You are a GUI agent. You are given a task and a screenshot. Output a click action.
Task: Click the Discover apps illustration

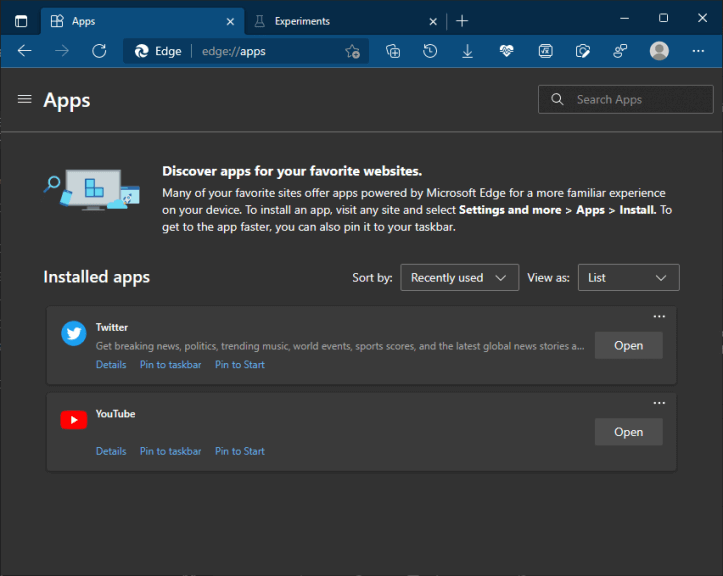click(x=92, y=190)
